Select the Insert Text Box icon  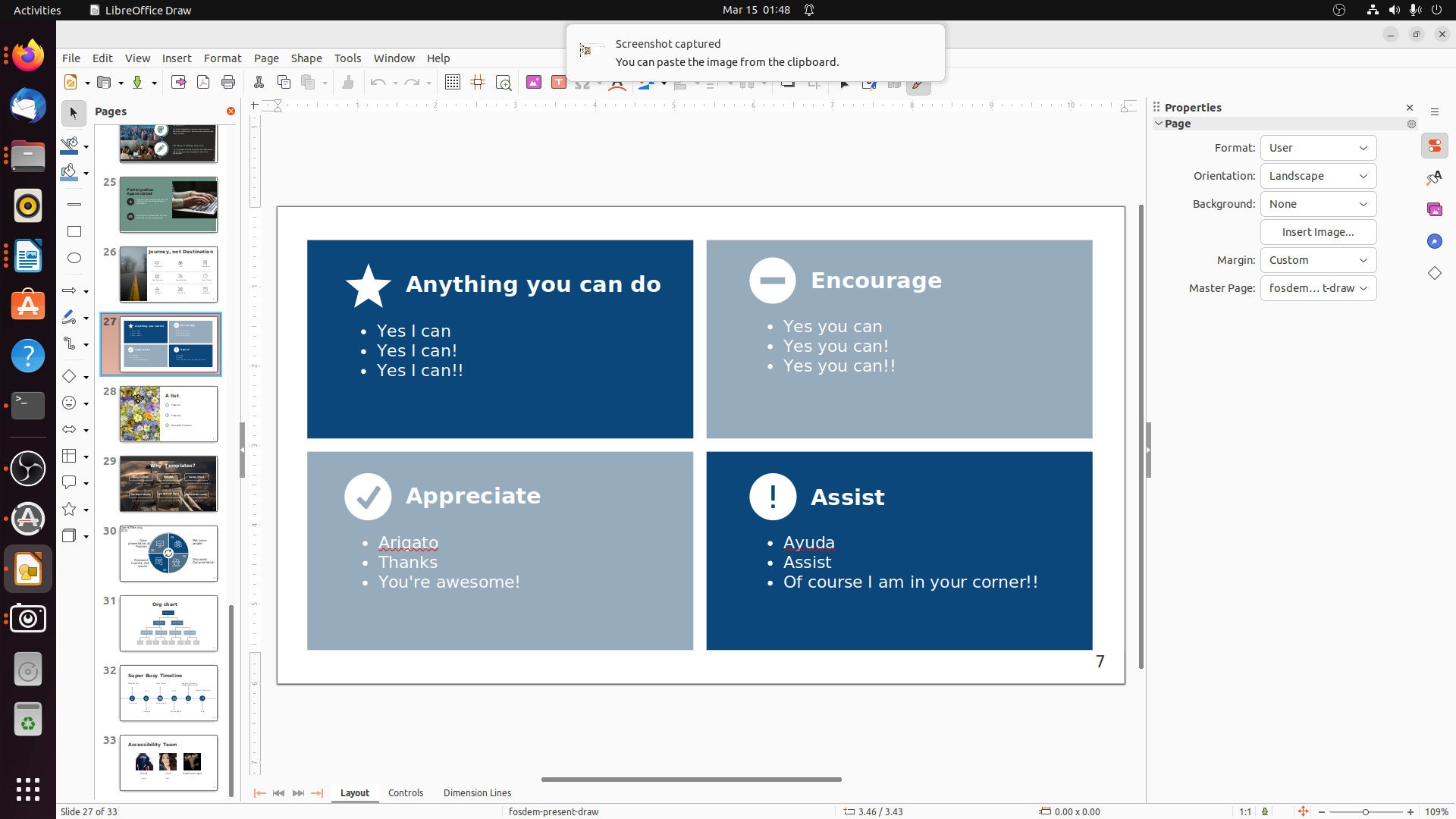tap(558, 82)
